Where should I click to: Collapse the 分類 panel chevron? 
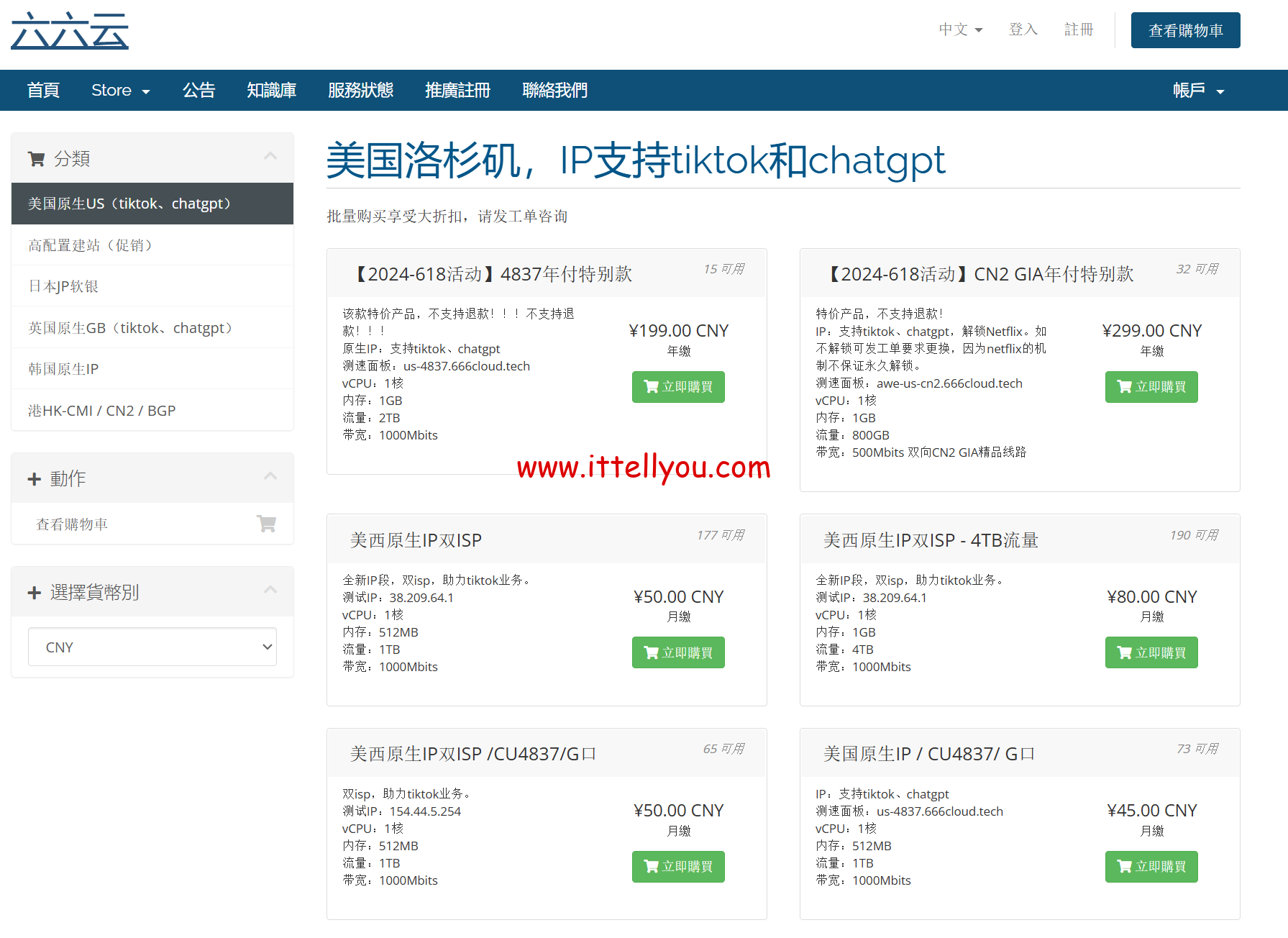click(270, 156)
